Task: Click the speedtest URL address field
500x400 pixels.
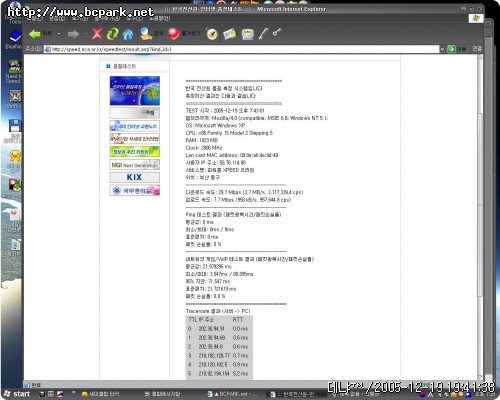Action: click(x=242, y=49)
